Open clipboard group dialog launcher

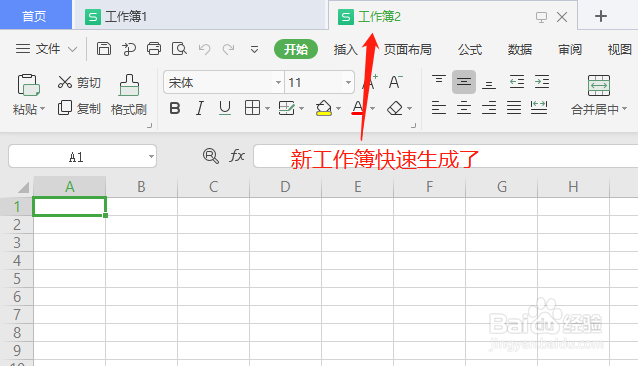point(149,126)
